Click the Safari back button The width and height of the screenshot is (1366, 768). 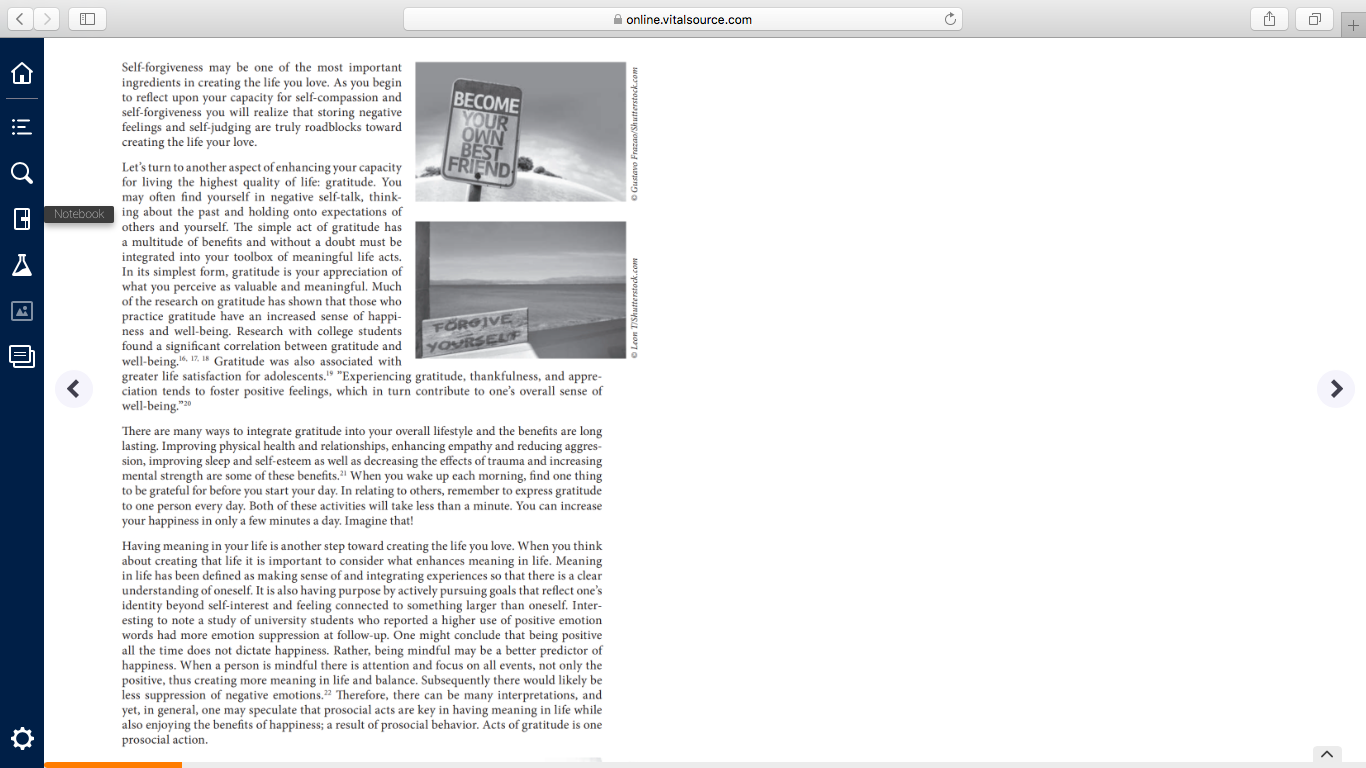pyautogui.click(x=20, y=19)
